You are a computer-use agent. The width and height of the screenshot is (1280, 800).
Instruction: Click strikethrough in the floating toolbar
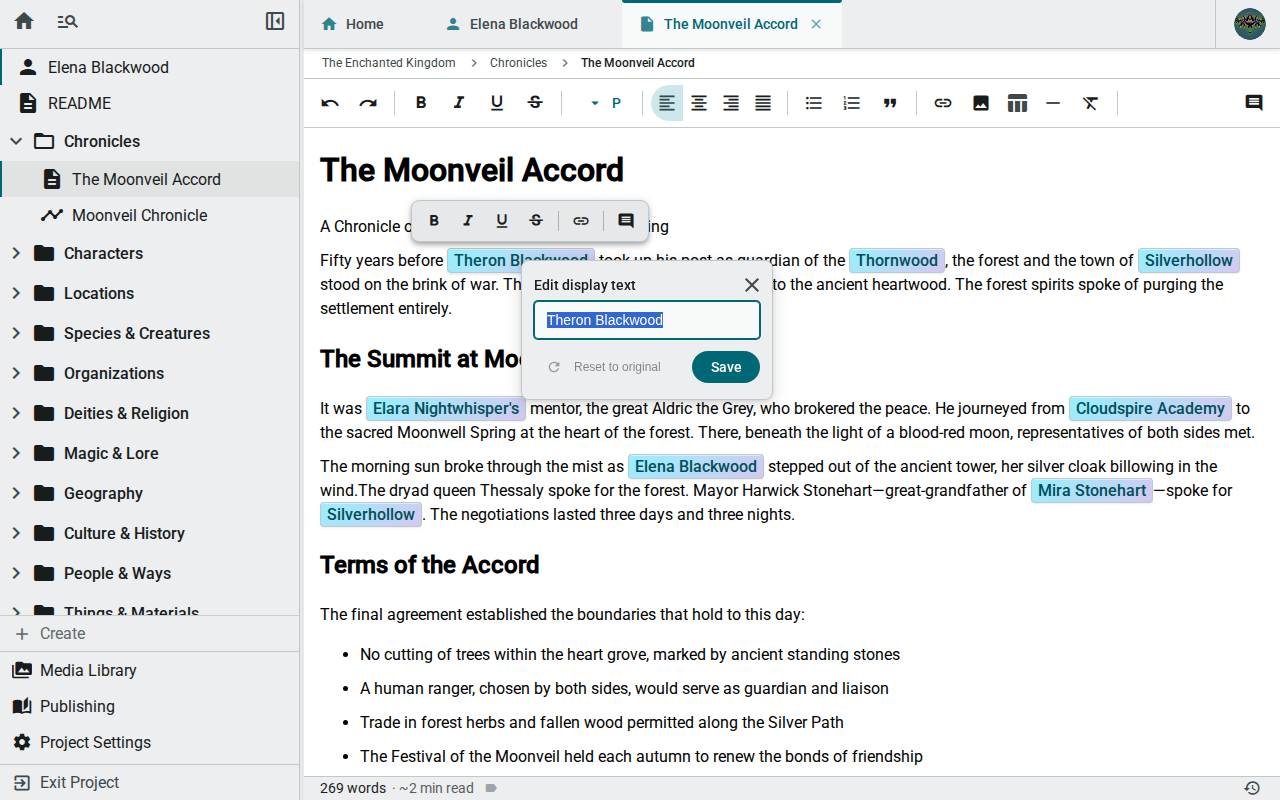(536, 221)
